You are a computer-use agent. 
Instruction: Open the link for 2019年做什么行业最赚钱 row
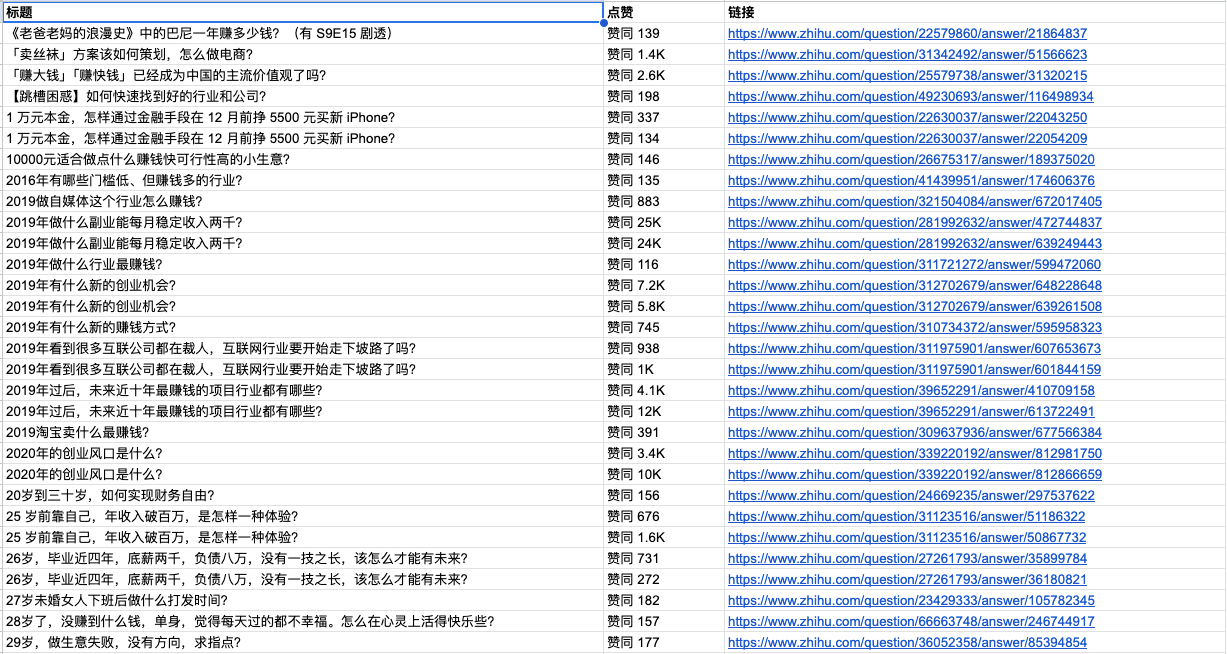(x=914, y=264)
